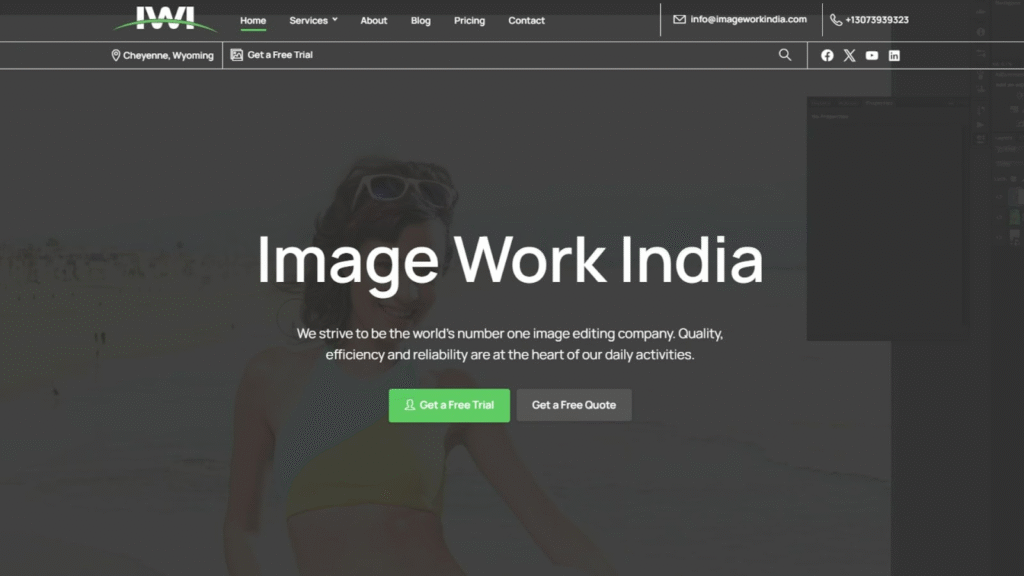Click the info@imageworkindia.com email link
Screen dimensions: 1024x576
(748, 20)
